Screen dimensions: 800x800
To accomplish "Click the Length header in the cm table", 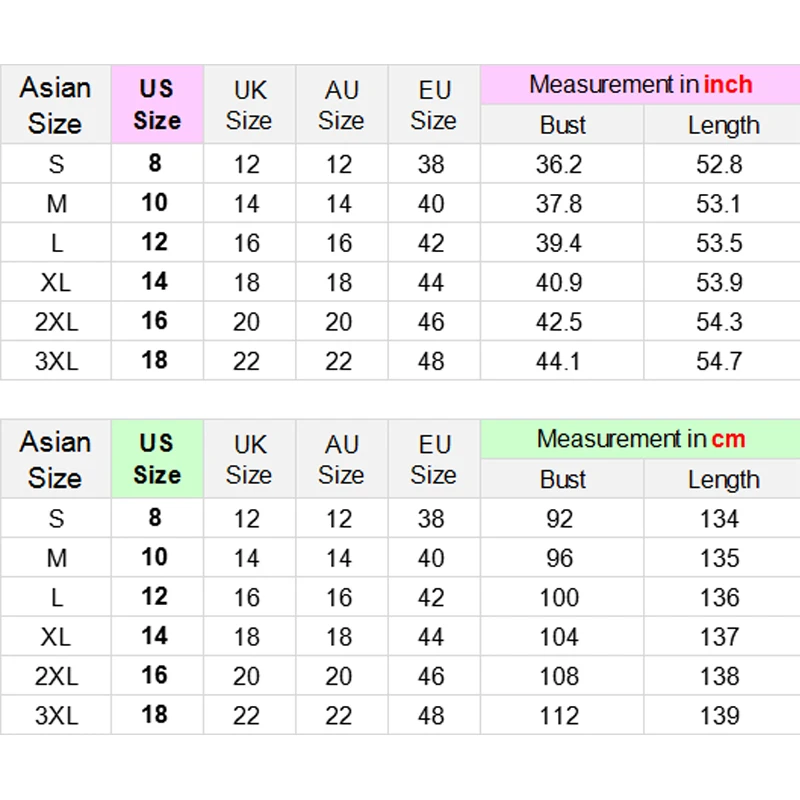I will [x=723, y=479].
